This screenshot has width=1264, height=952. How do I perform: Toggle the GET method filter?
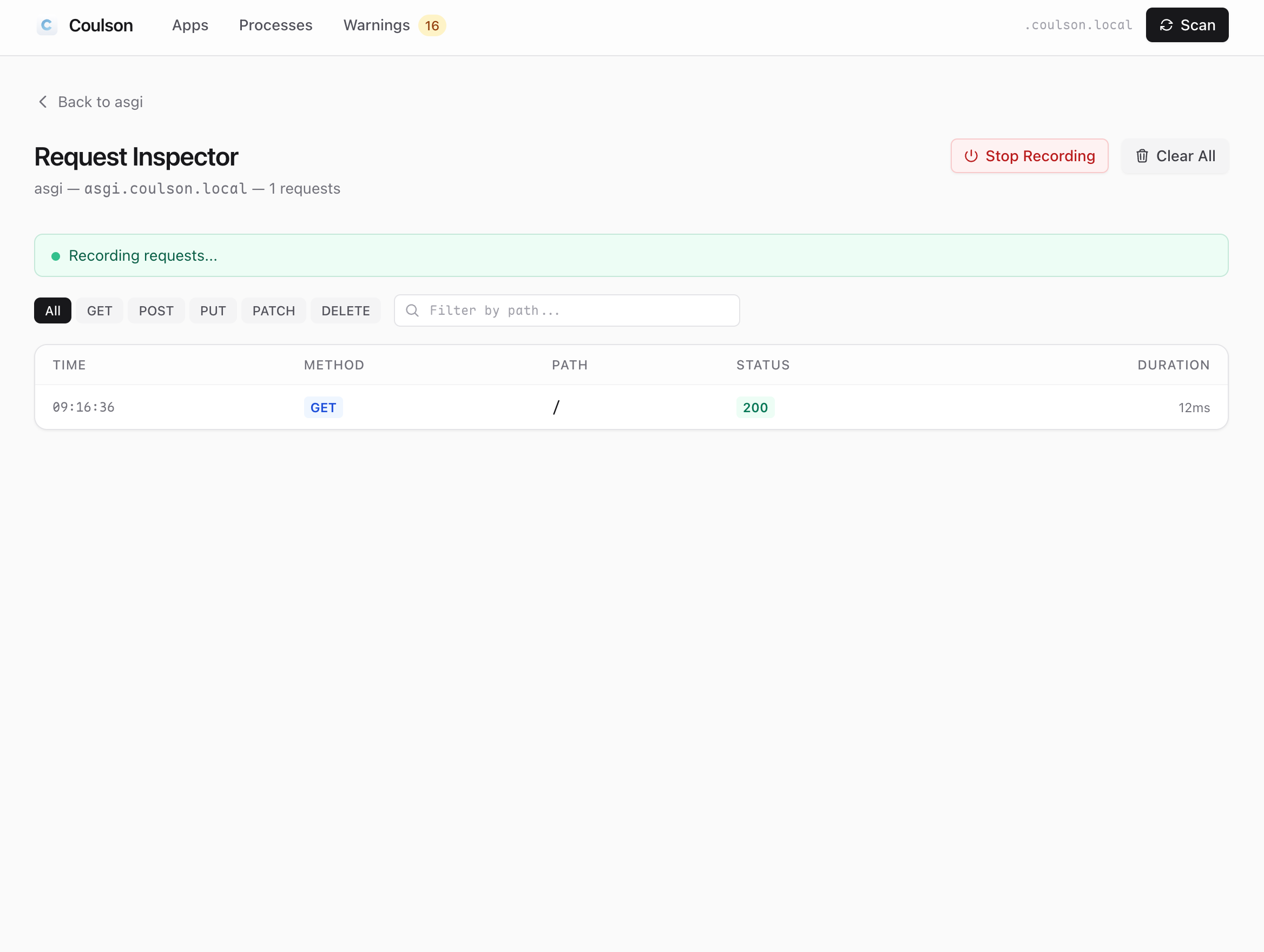[100, 310]
